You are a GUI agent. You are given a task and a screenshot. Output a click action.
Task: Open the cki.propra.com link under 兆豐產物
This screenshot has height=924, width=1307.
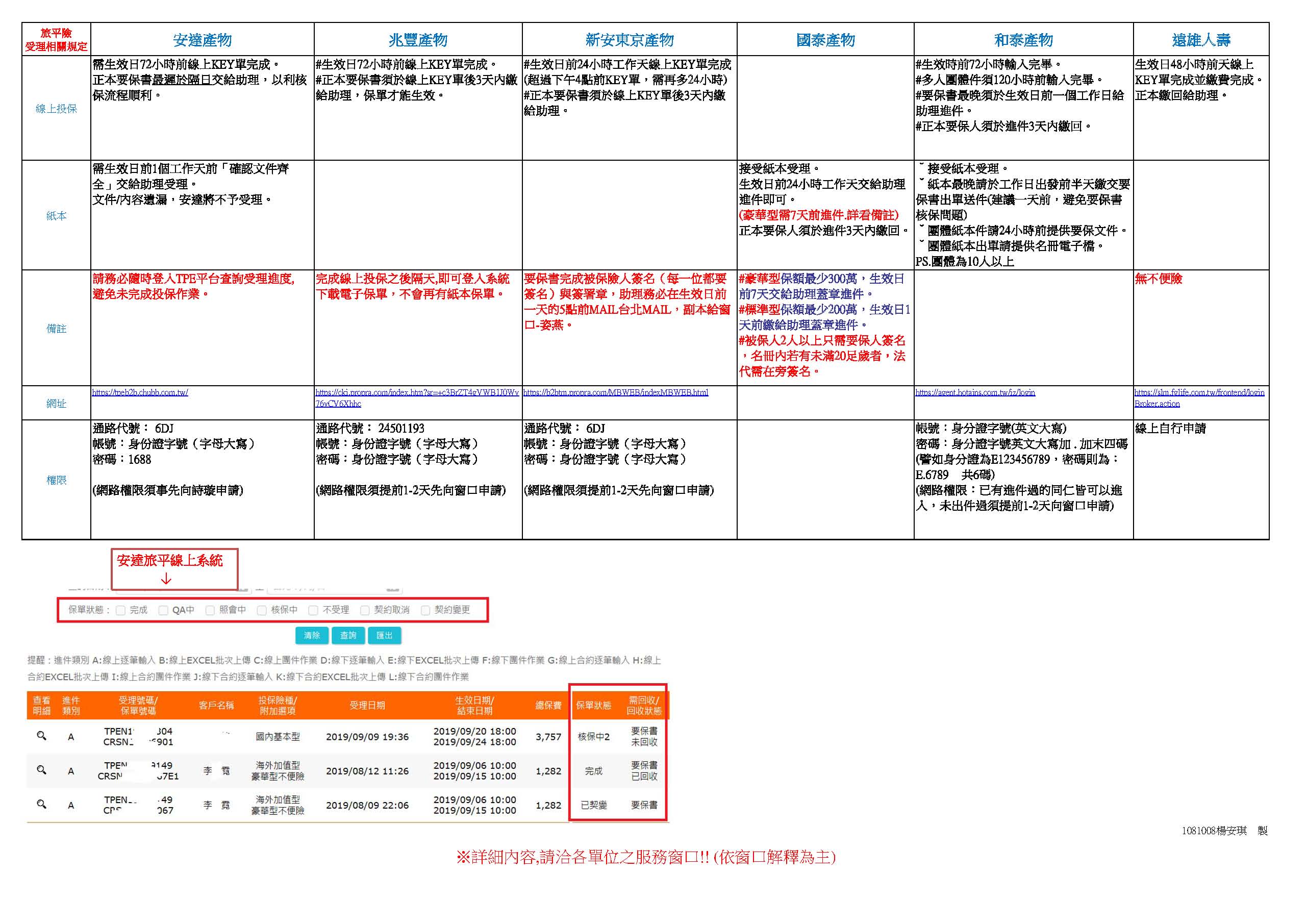[x=417, y=398]
